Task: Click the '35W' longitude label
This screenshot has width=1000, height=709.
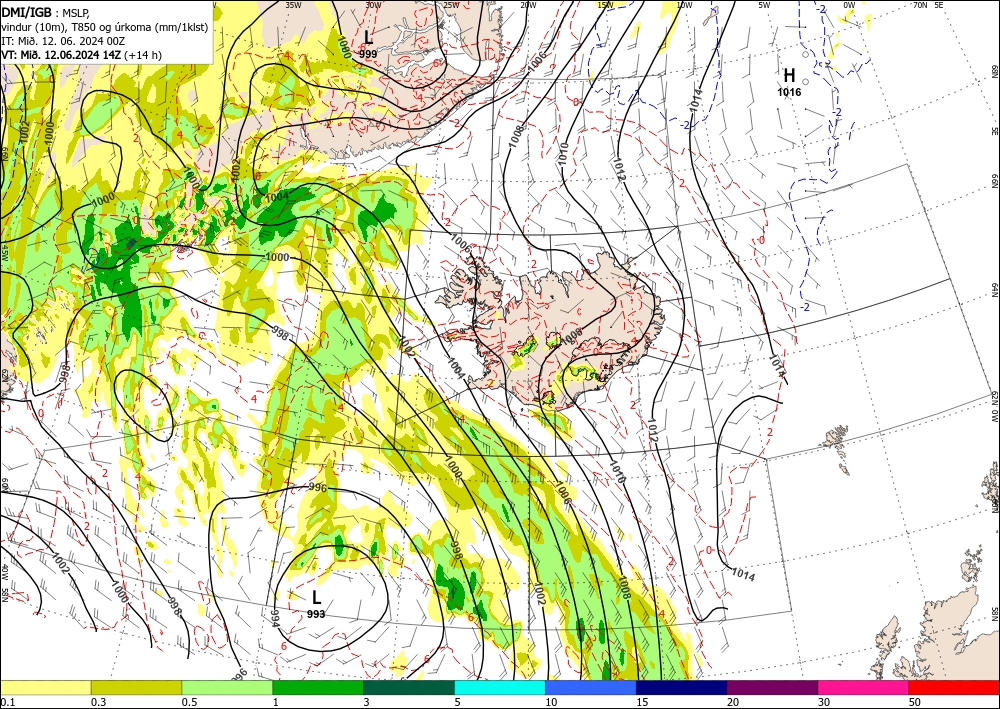Action: (293, 5)
